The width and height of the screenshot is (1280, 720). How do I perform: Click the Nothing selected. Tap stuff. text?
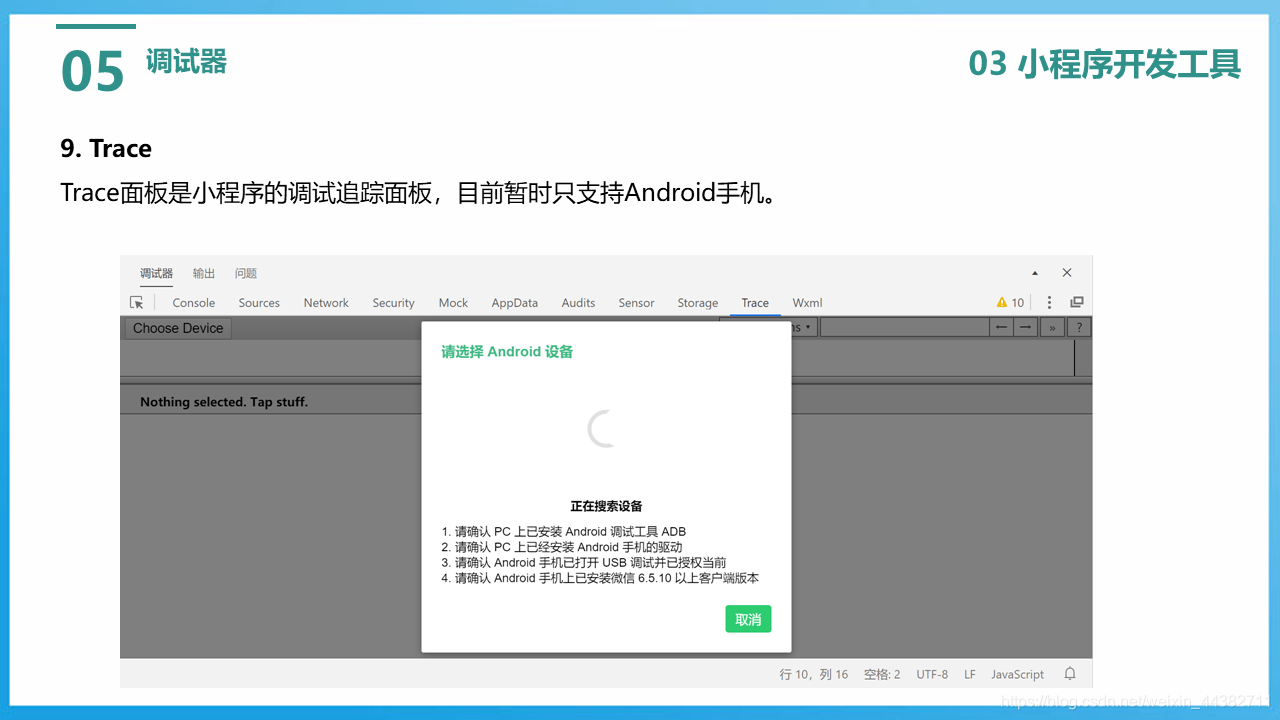click(224, 402)
